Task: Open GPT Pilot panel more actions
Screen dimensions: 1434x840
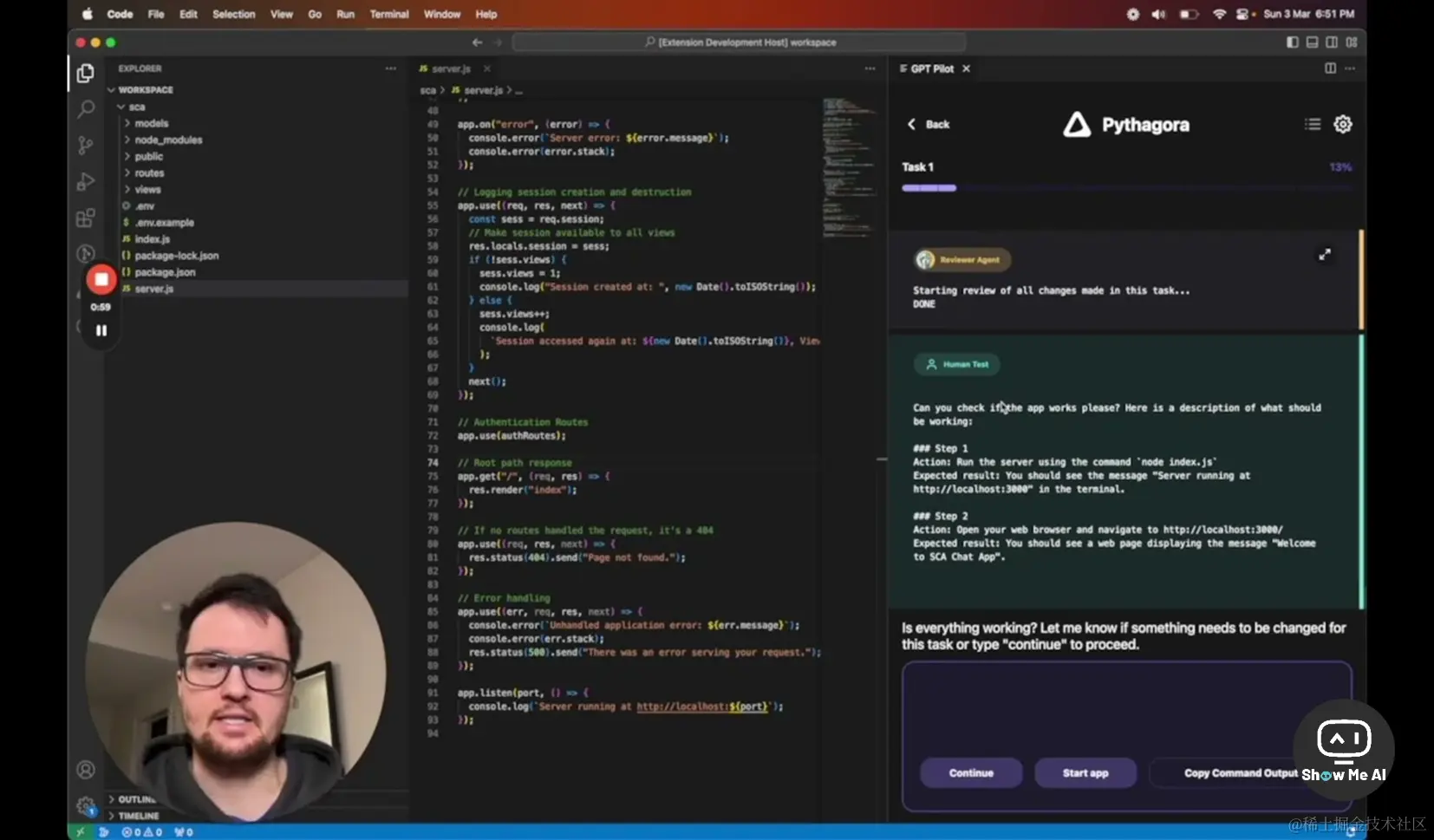Action: point(1350,68)
